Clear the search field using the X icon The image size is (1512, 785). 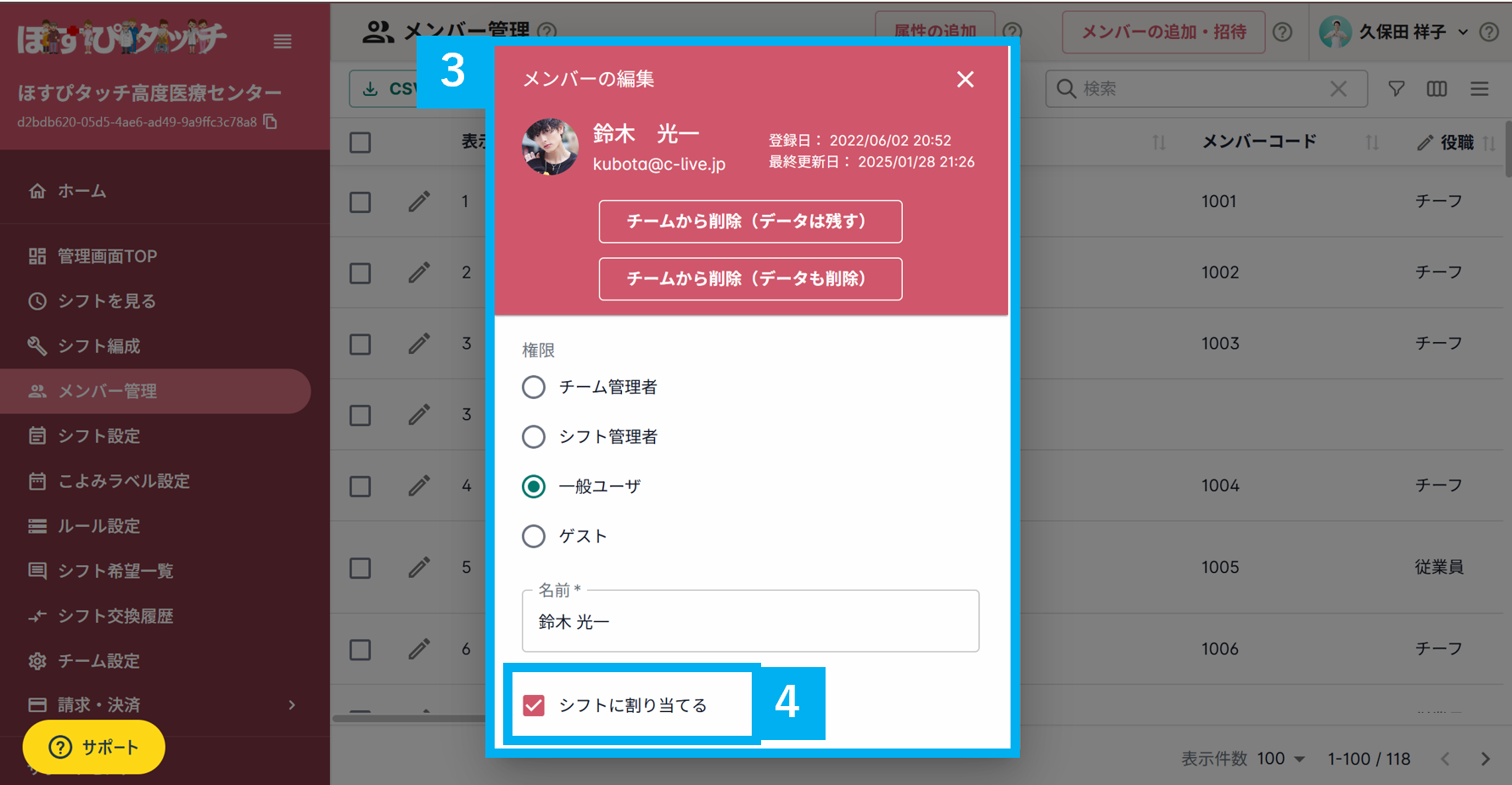1339,88
